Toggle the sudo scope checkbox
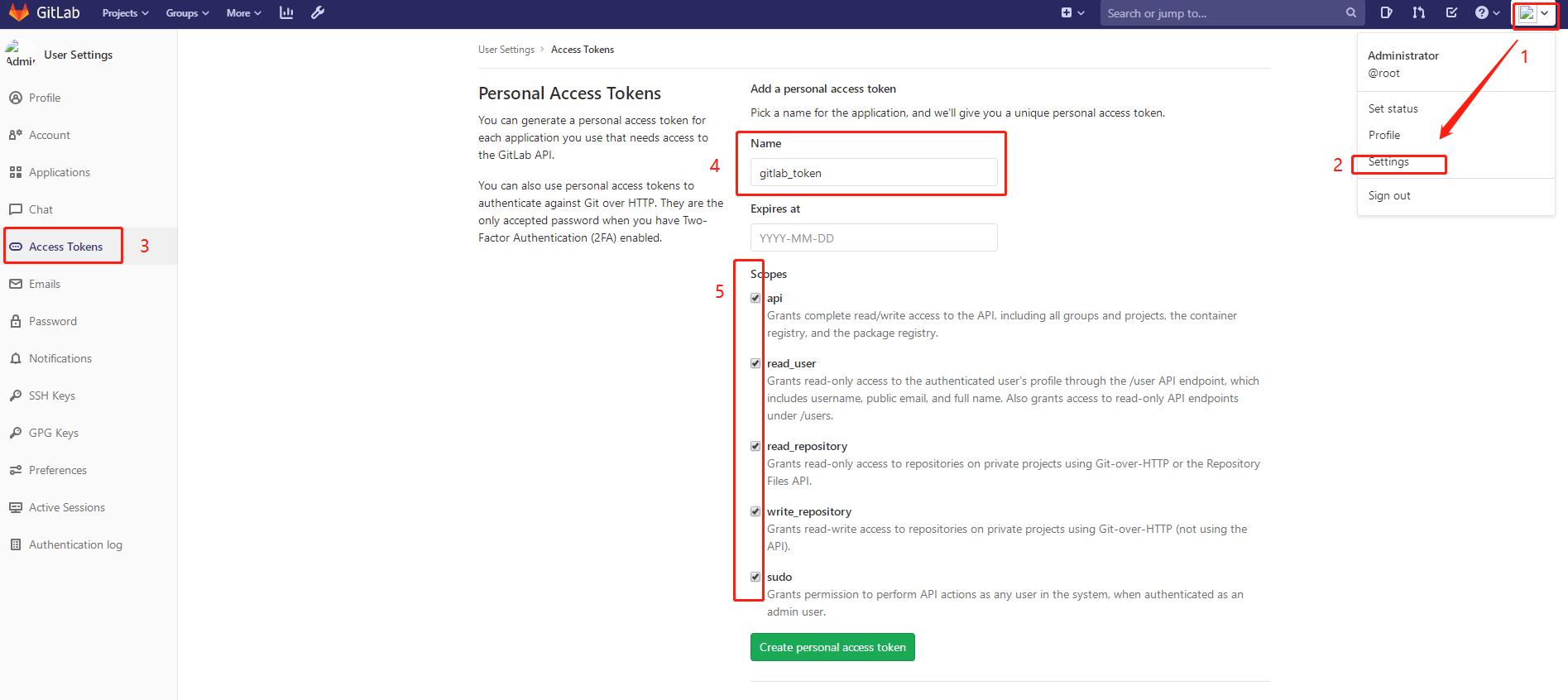This screenshot has height=700, width=1568. [x=755, y=577]
